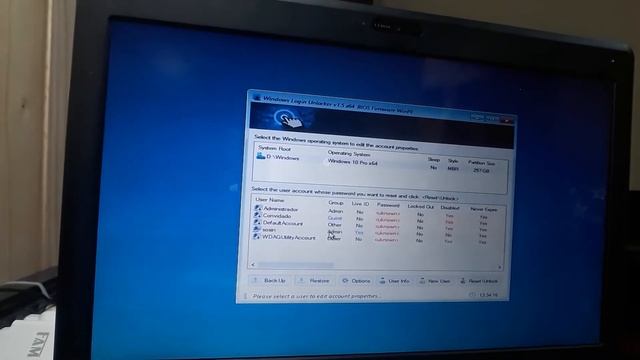
Task: Click the Locked Out column header
Action: pos(420,207)
